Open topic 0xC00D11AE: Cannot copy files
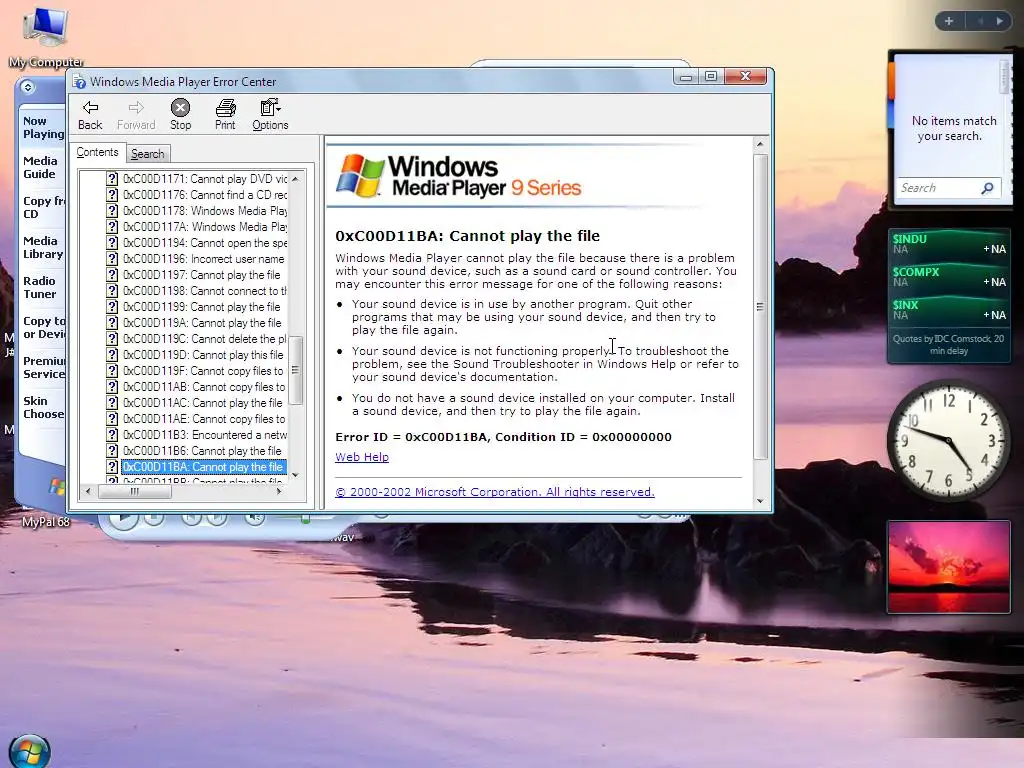 [x=204, y=419]
